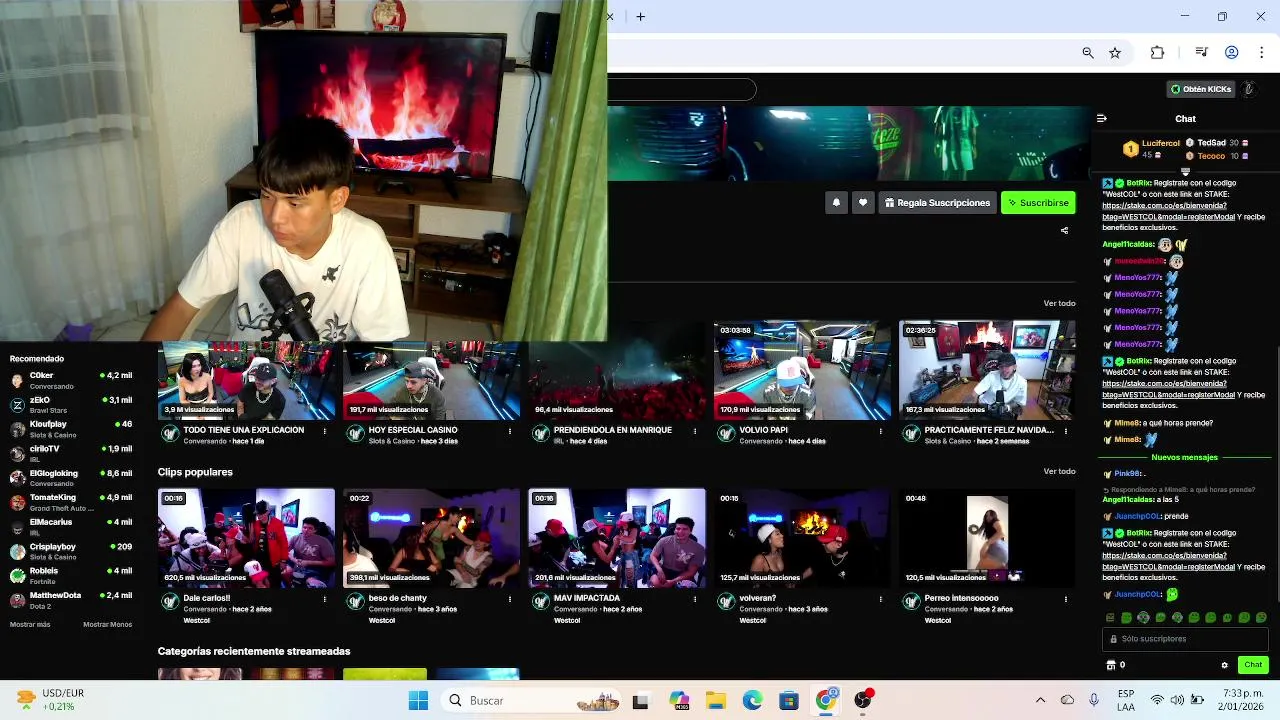Open media controls icon in Chrome toolbar

(1201, 53)
